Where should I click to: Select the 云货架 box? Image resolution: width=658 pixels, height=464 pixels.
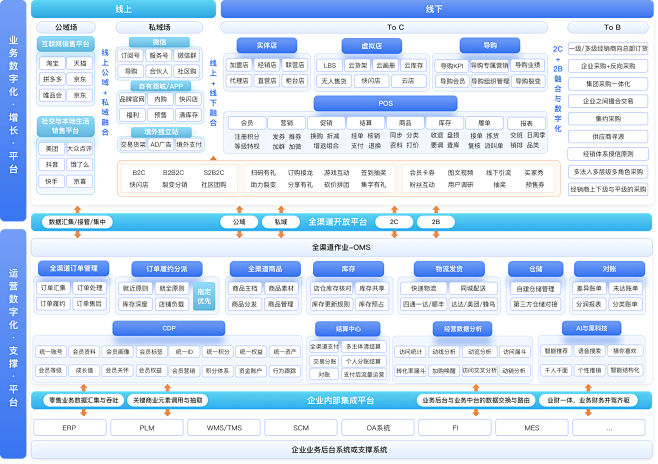click(x=358, y=65)
